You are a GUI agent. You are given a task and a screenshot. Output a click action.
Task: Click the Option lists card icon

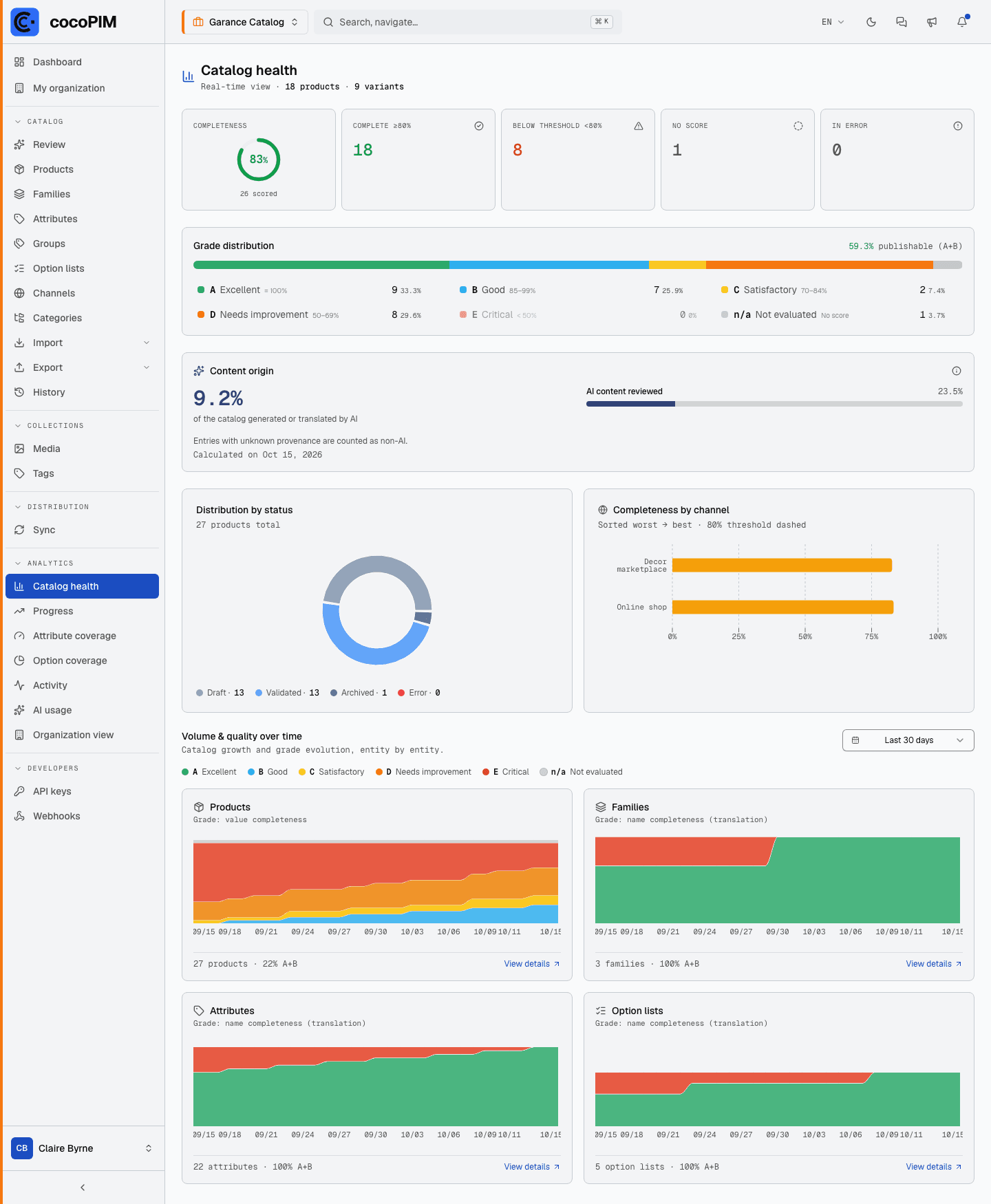click(x=601, y=1011)
